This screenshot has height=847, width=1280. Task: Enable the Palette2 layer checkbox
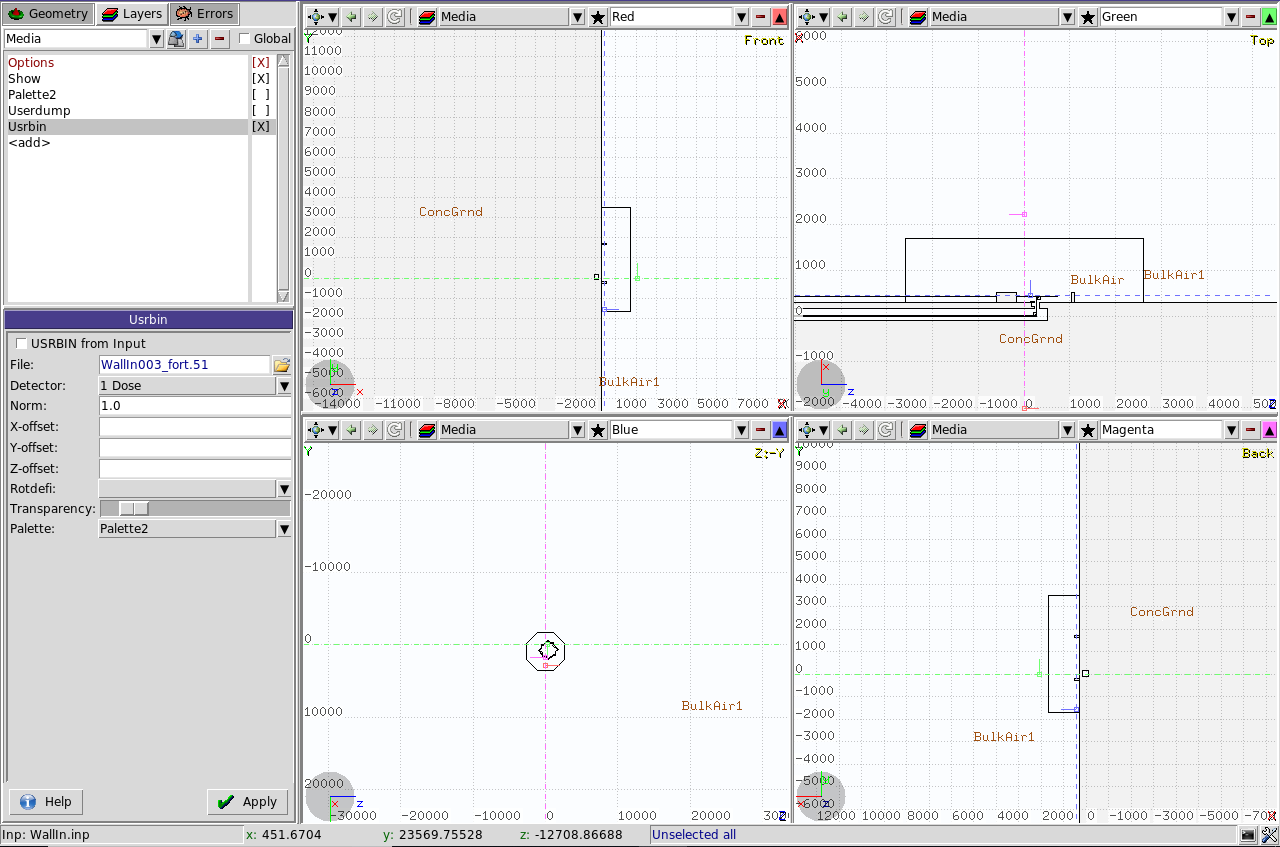tap(261, 94)
